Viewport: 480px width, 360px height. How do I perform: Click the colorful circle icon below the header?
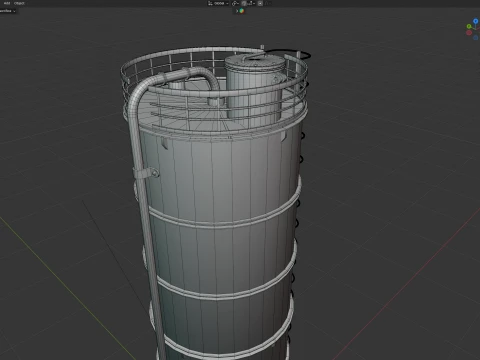pyautogui.click(x=242, y=11)
